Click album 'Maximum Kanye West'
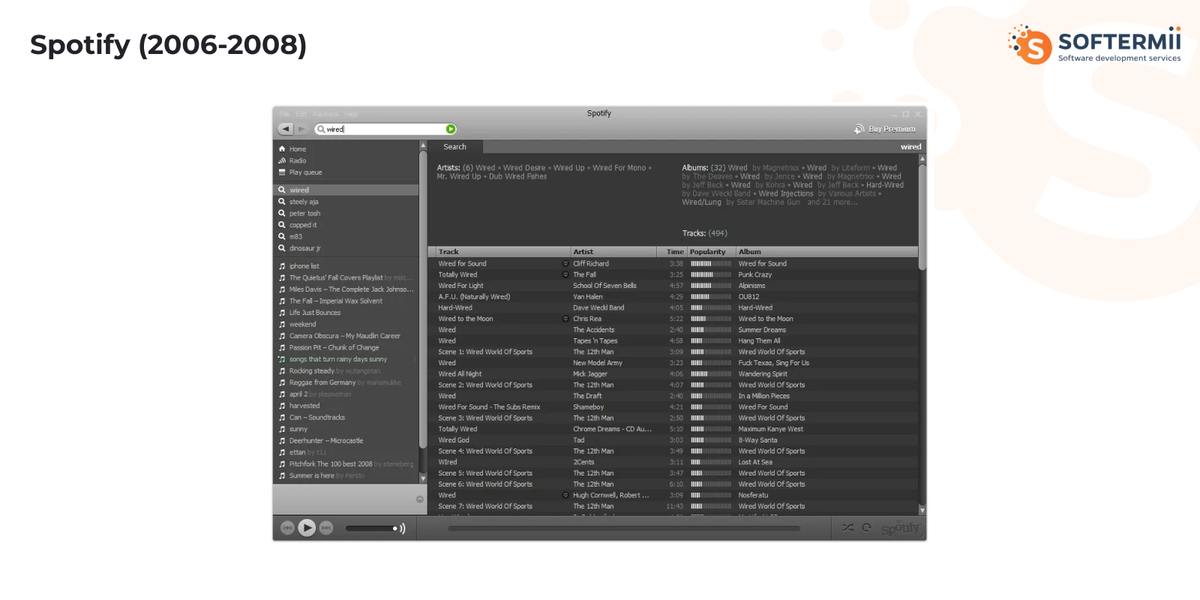1200x600 pixels. (771, 429)
